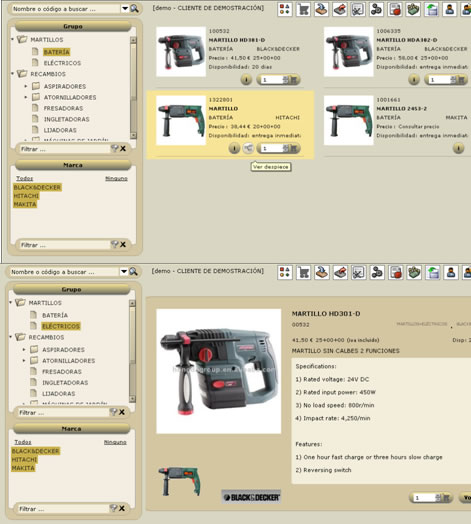Apply the Grupo filter funnel icon in detail view
The height and width of the screenshot is (524, 471).
pos(113,412)
